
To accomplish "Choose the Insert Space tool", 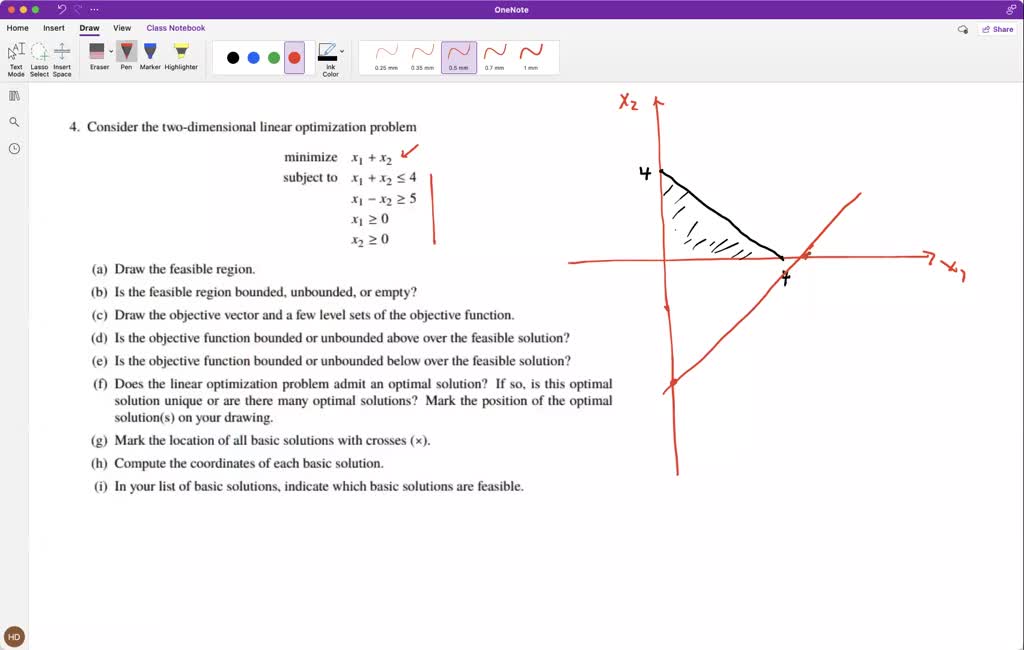I will click(62, 59).
